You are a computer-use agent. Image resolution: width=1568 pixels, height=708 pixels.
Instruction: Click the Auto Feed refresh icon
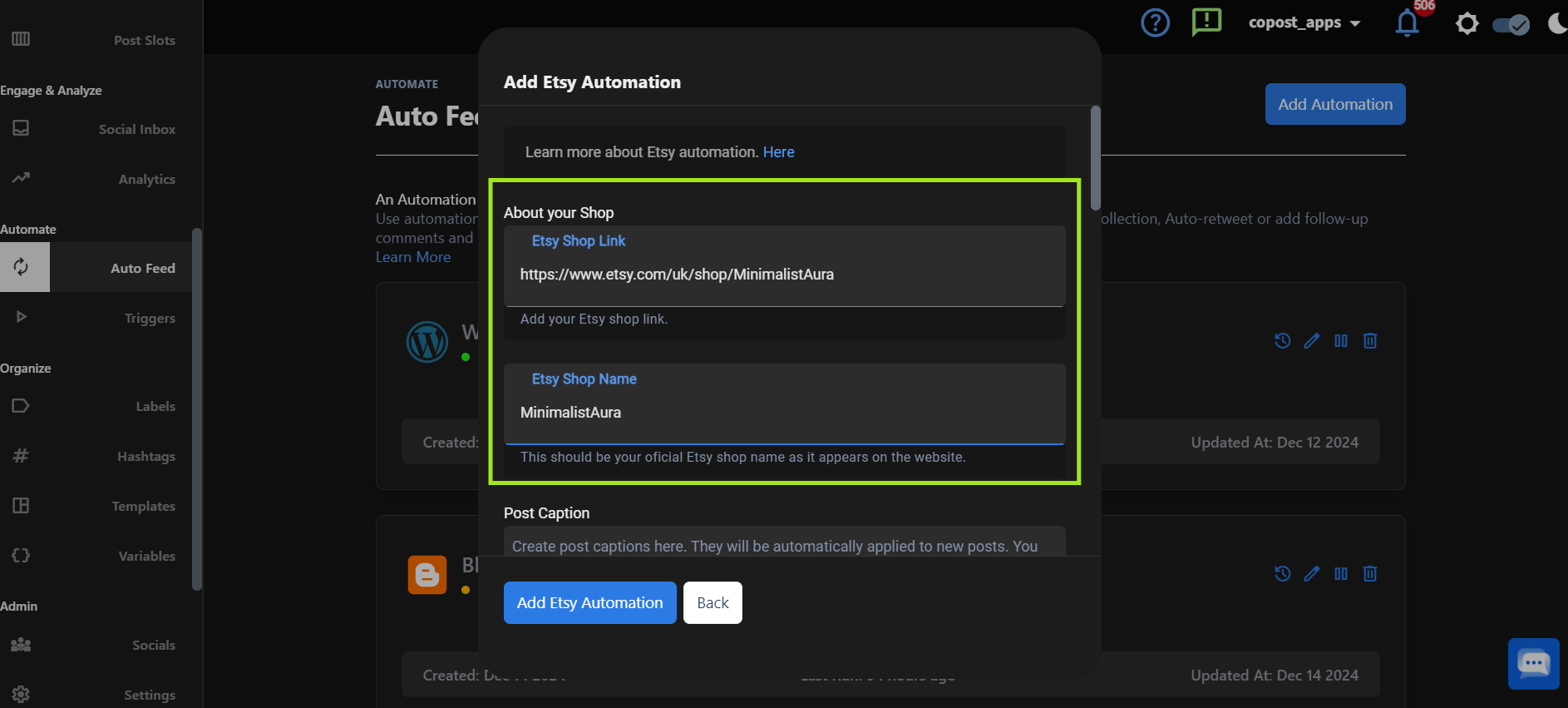(21, 267)
